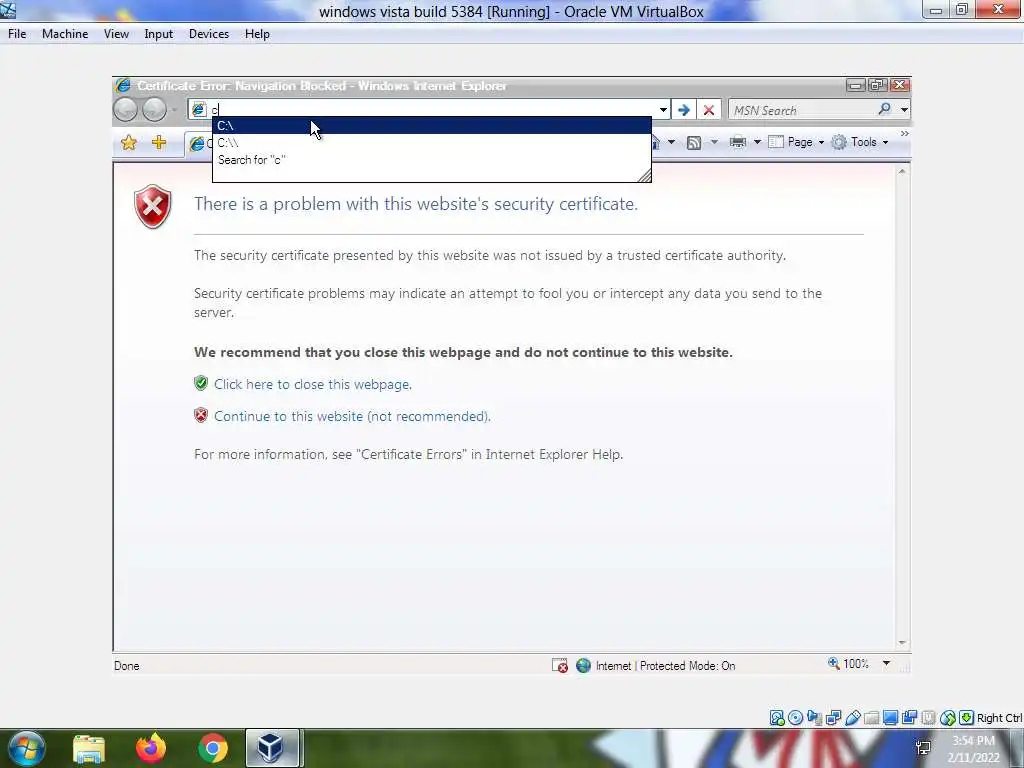Screen dimensions: 1024x768
Task: Click the green shield close-webpage icon
Action: click(x=201, y=383)
